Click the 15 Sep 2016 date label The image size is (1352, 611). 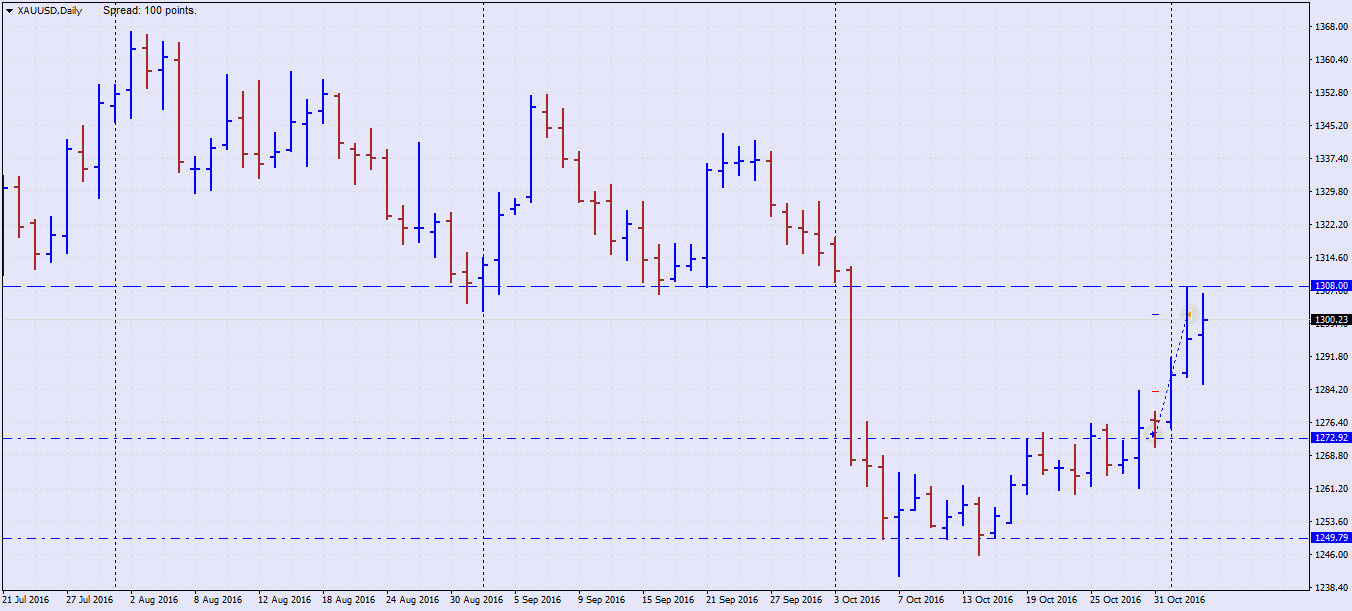667,600
